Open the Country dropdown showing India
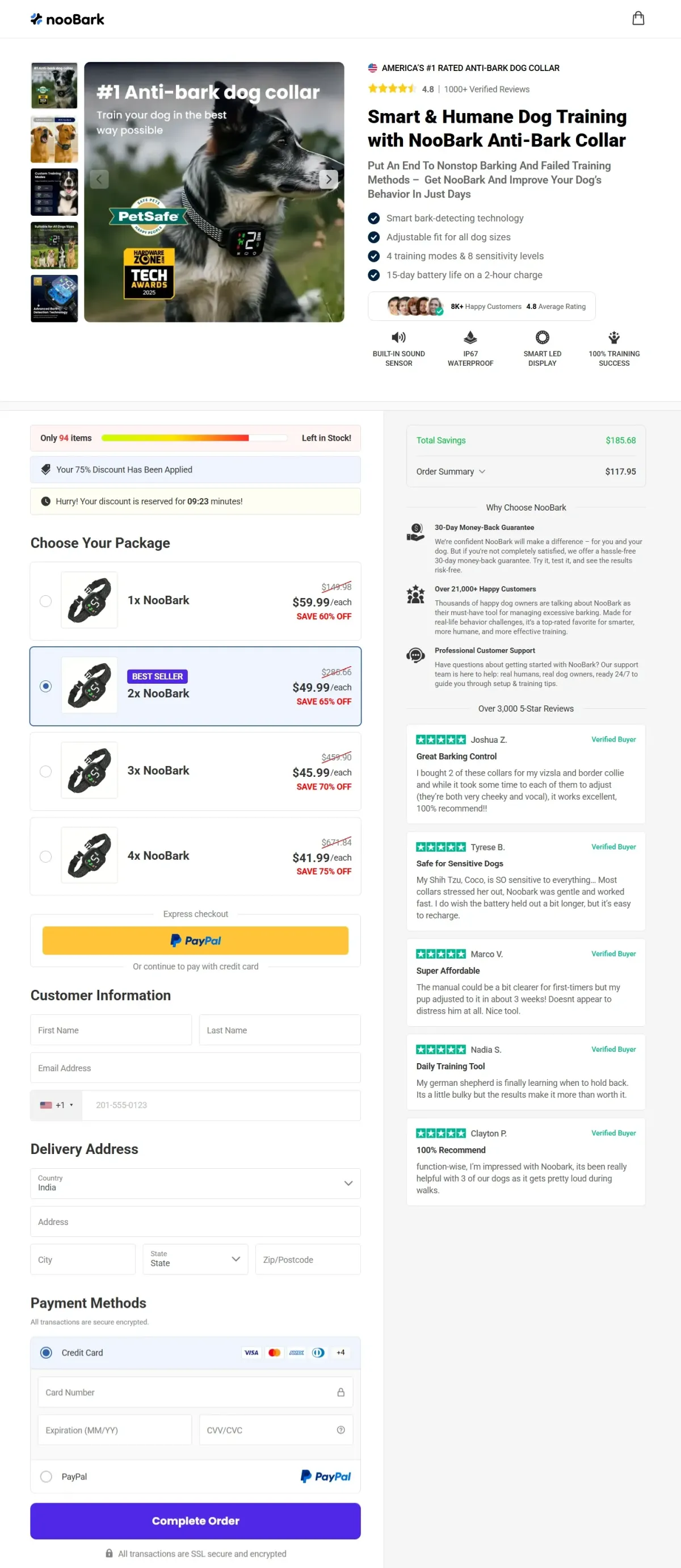This screenshot has width=681, height=1568. pos(195,1184)
